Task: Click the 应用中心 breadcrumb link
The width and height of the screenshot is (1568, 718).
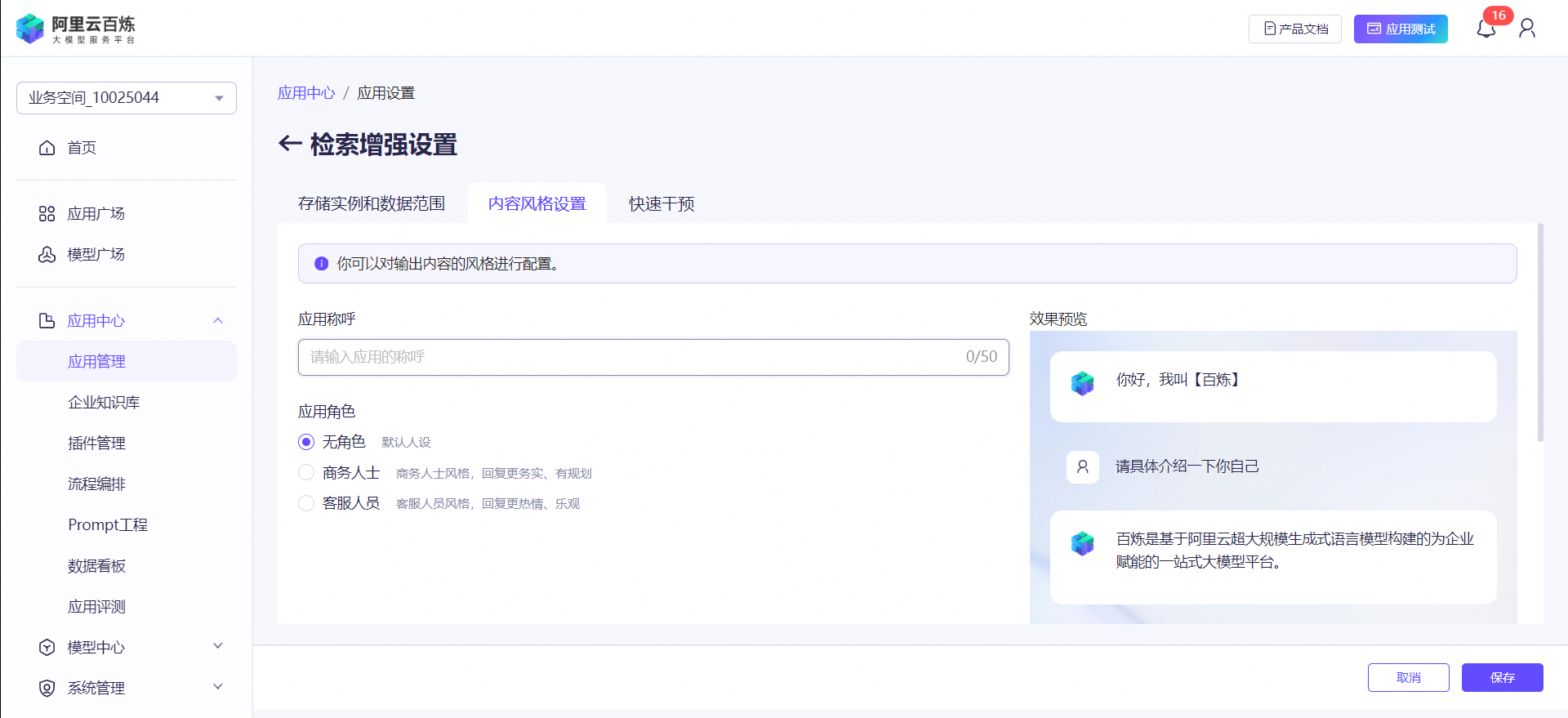Action: click(306, 93)
